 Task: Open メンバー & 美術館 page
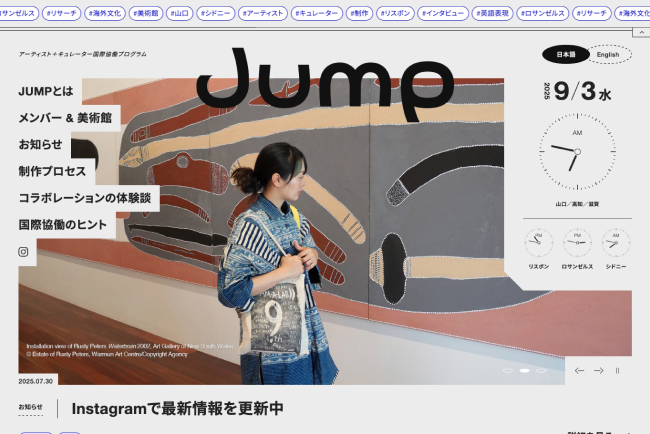click(x=65, y=118)
